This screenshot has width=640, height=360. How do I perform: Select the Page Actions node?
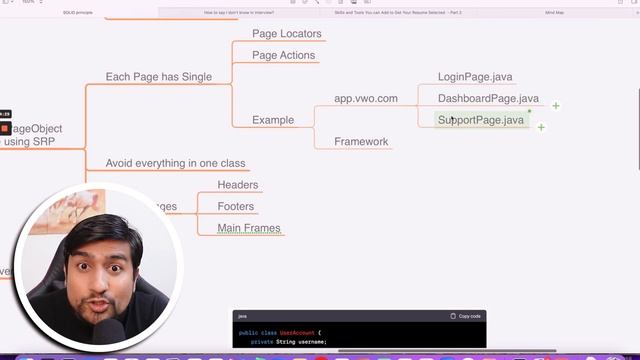click(x=283, y=55)
